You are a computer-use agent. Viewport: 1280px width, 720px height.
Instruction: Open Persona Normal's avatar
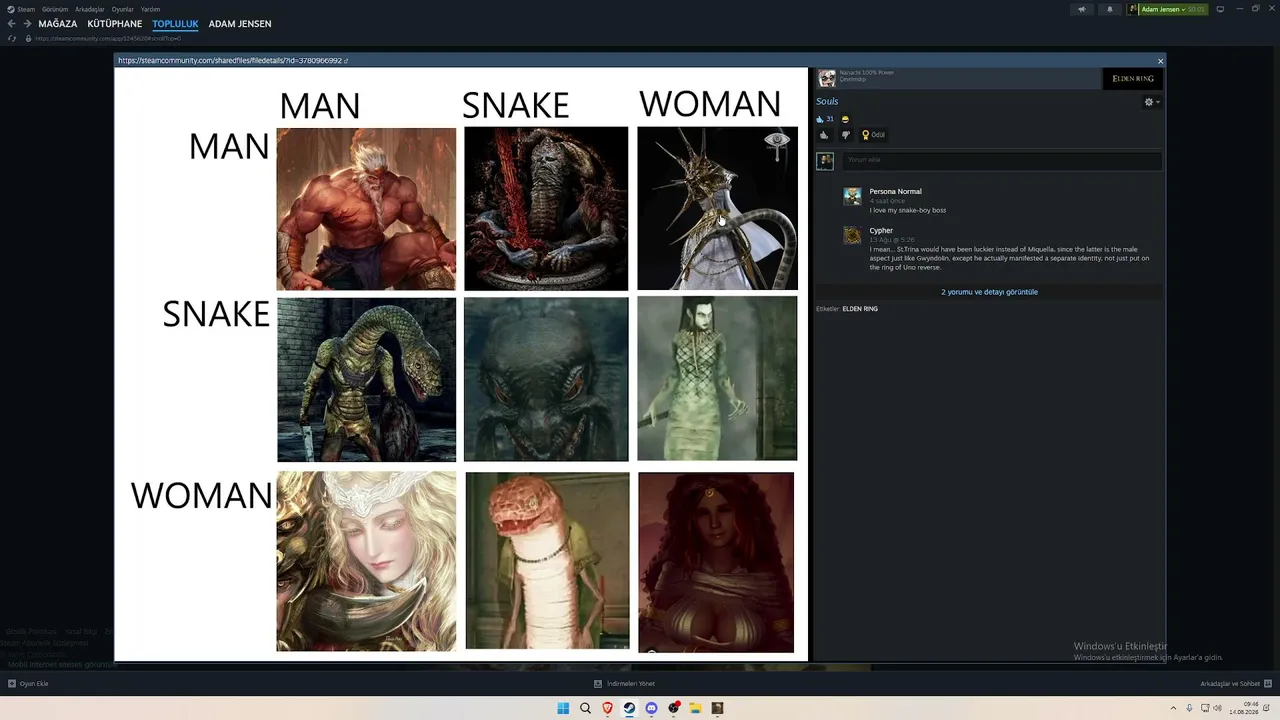pos(852,196)
